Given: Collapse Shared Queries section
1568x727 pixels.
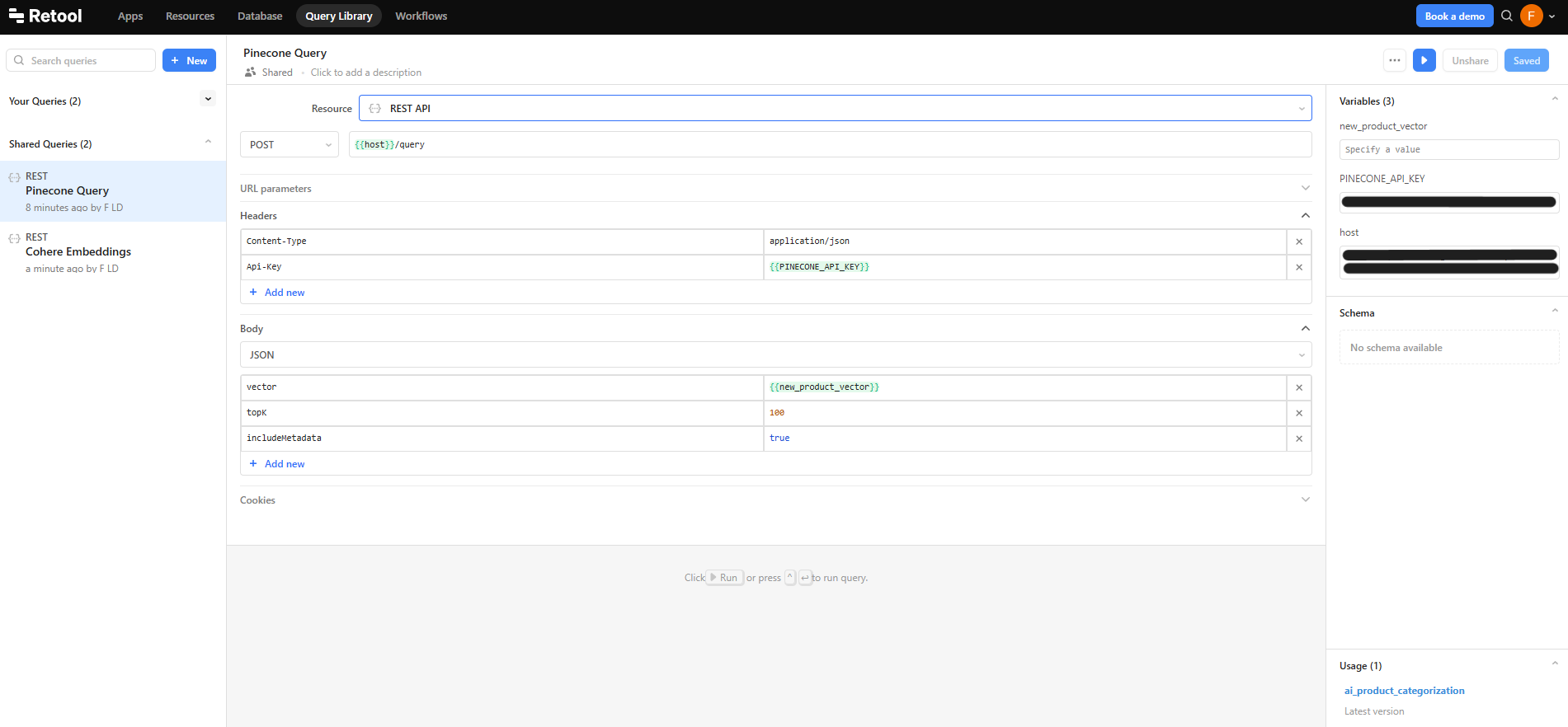Looking at the screenshot, I should point(208,142).
